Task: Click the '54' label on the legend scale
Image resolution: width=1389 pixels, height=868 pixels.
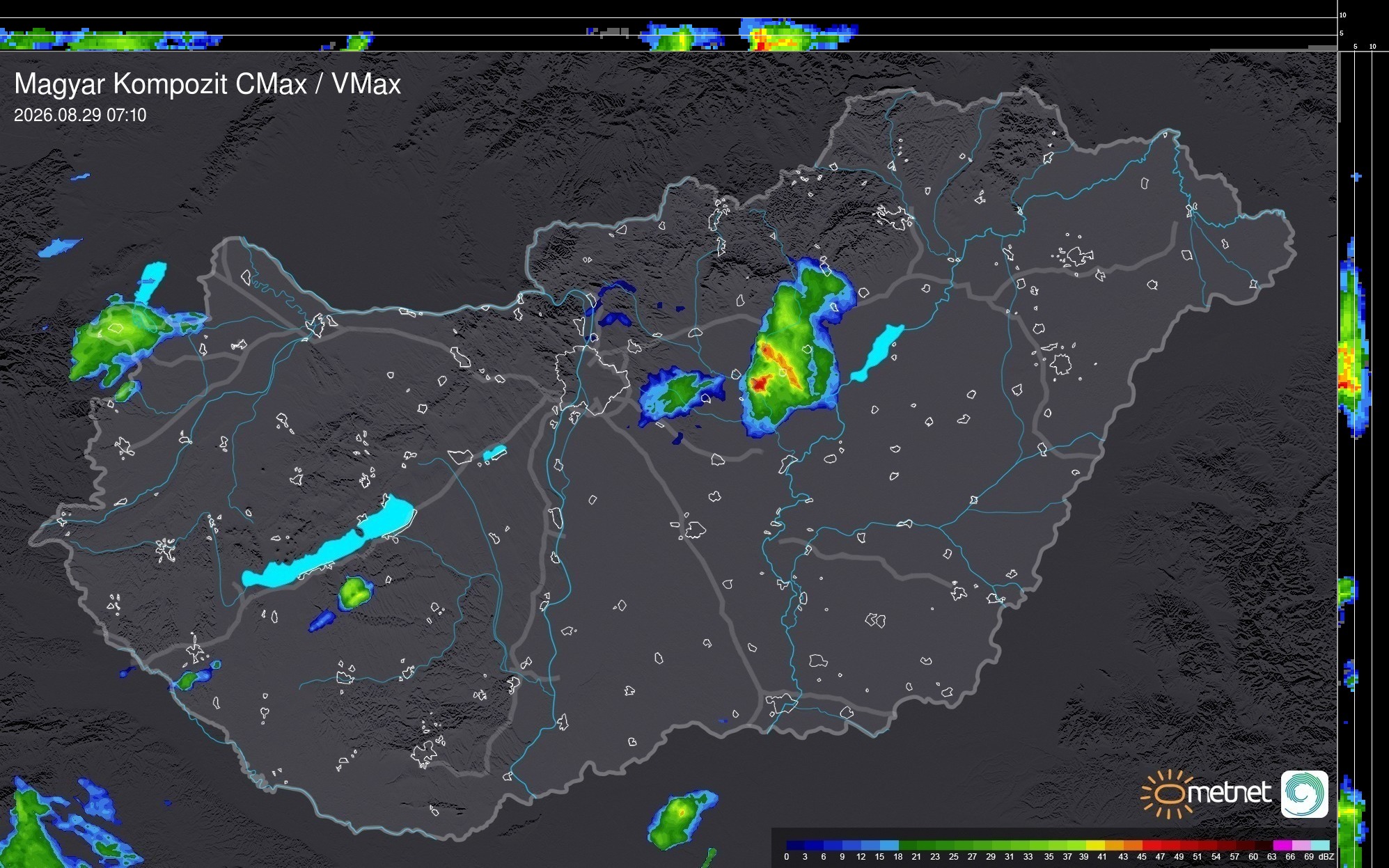Action: click(1216, 857)
